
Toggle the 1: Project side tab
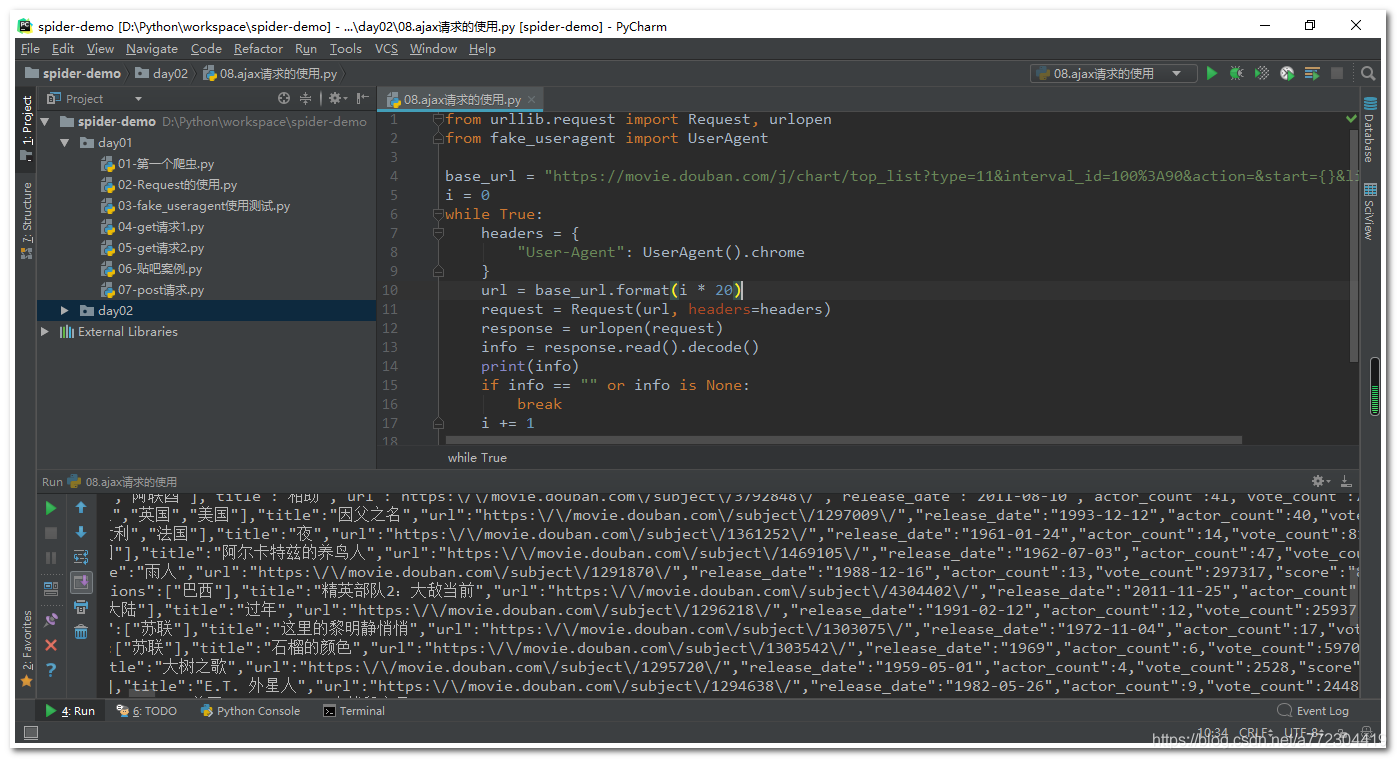pyautogui.click(x=27, y=129)
